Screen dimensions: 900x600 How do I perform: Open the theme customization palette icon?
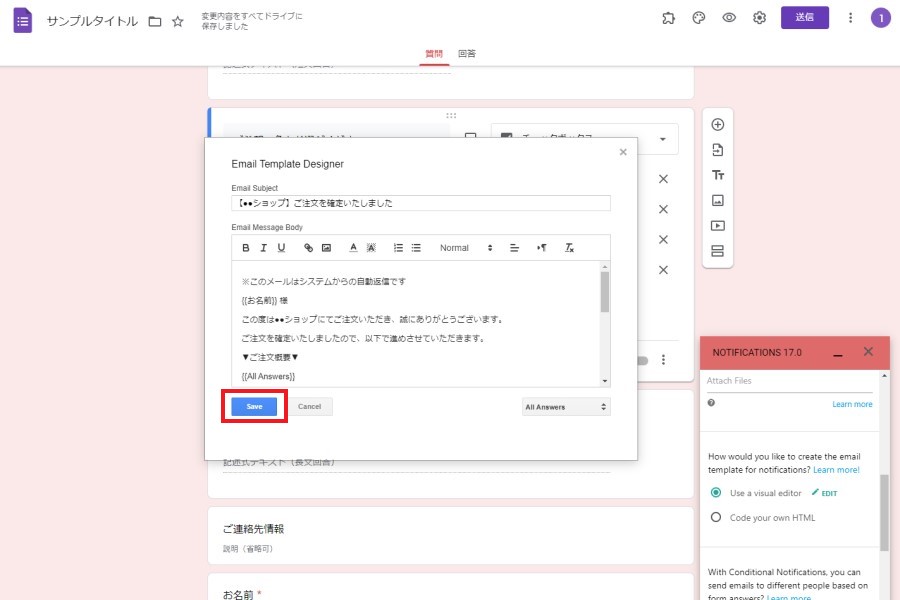(x=699, y=18)
